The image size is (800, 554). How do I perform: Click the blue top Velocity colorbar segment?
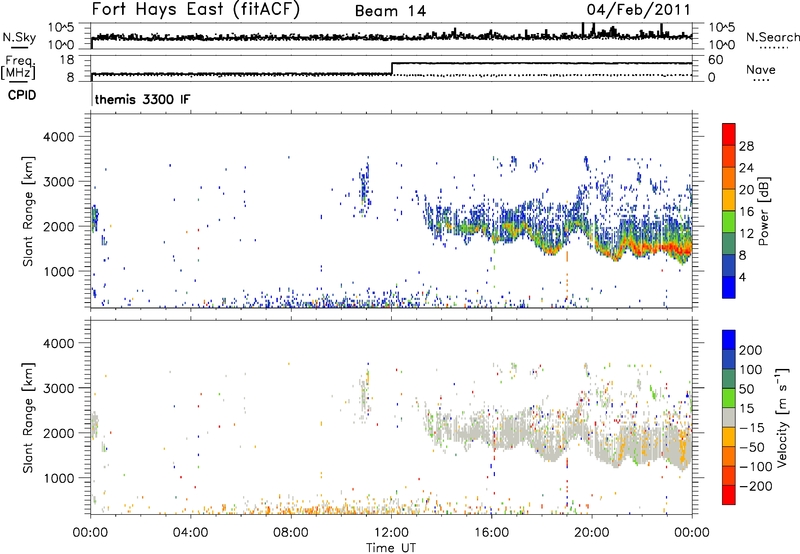(x=729, y=340)
